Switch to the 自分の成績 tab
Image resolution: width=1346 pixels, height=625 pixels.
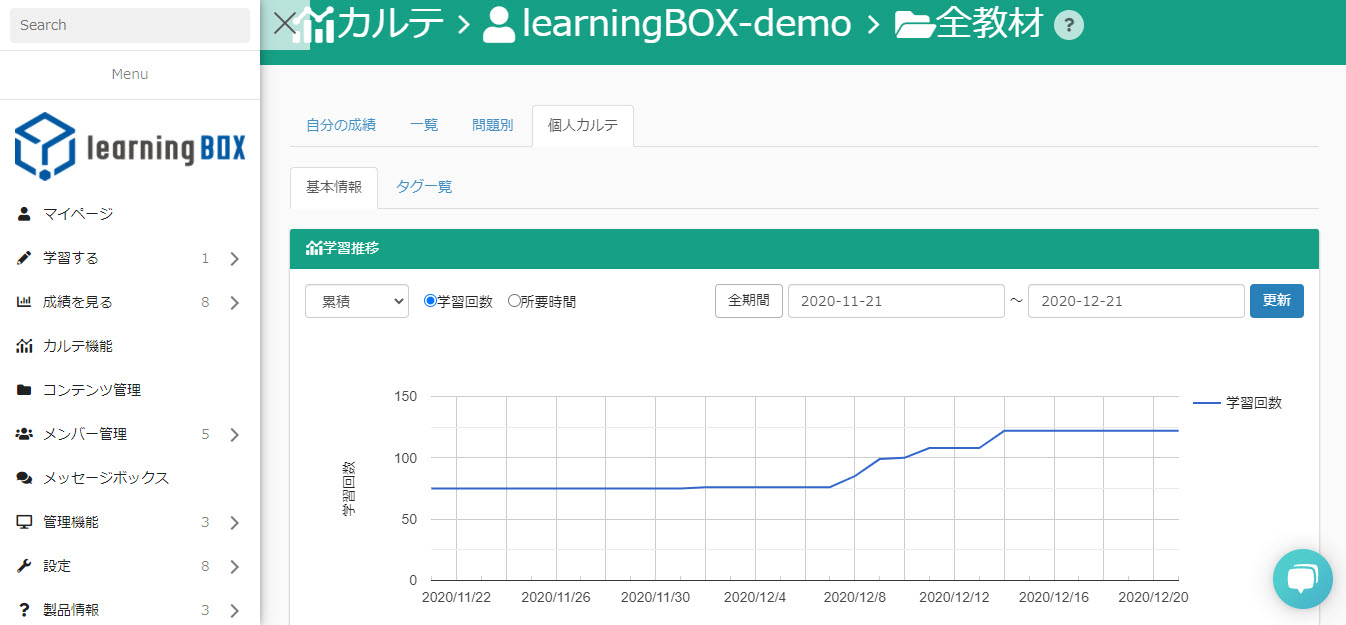pyautogui.click(x=341, y=125)
